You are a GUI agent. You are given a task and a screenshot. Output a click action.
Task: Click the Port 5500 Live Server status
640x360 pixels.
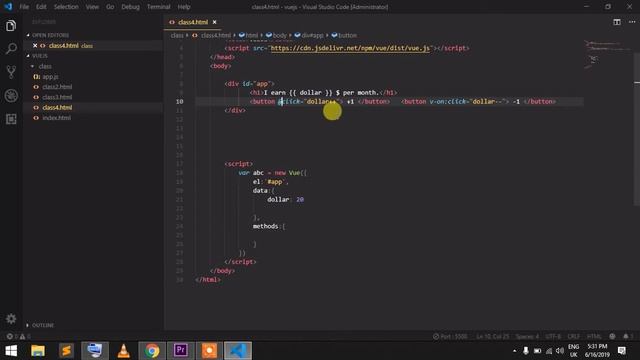(x=449, y=336)
